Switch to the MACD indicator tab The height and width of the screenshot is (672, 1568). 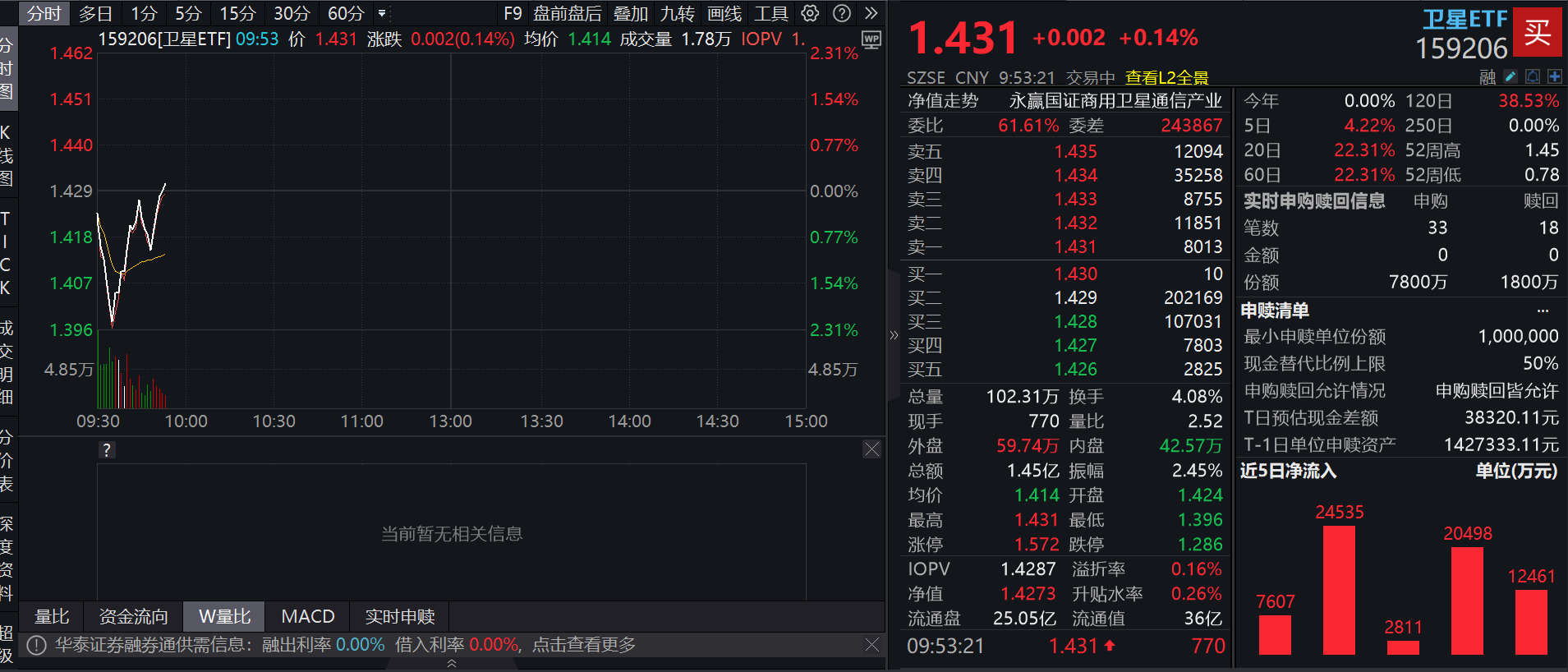[x=308, y=616]
